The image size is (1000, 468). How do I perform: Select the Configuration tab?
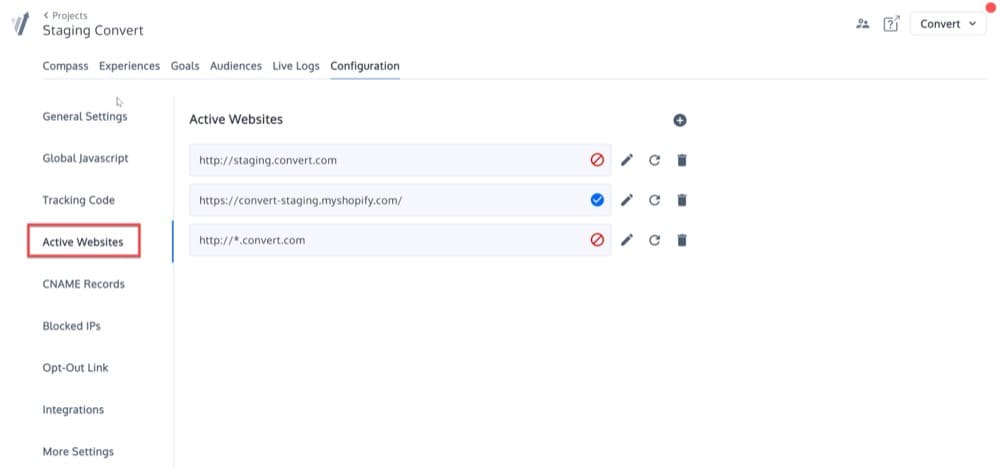point(365,66)
